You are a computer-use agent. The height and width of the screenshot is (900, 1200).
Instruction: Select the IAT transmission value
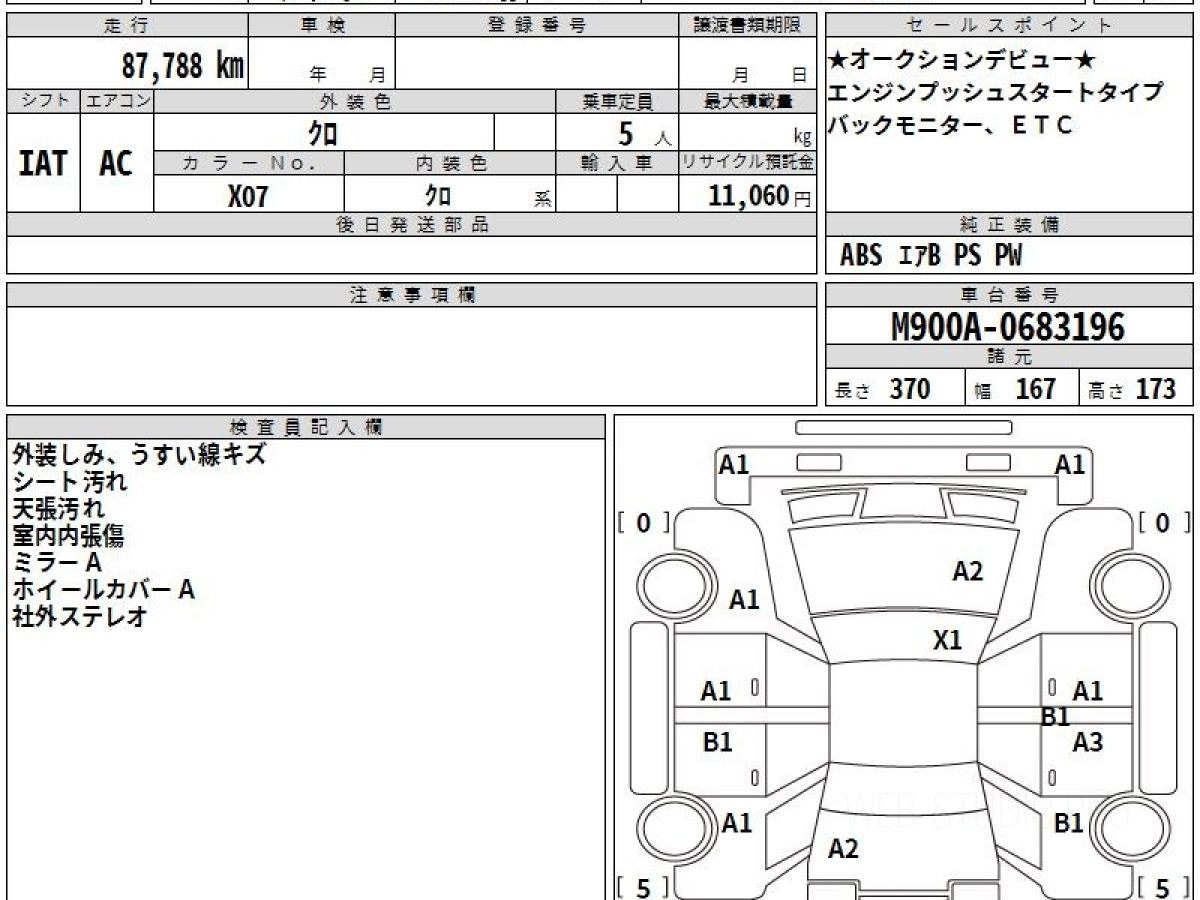pos(43,163)
